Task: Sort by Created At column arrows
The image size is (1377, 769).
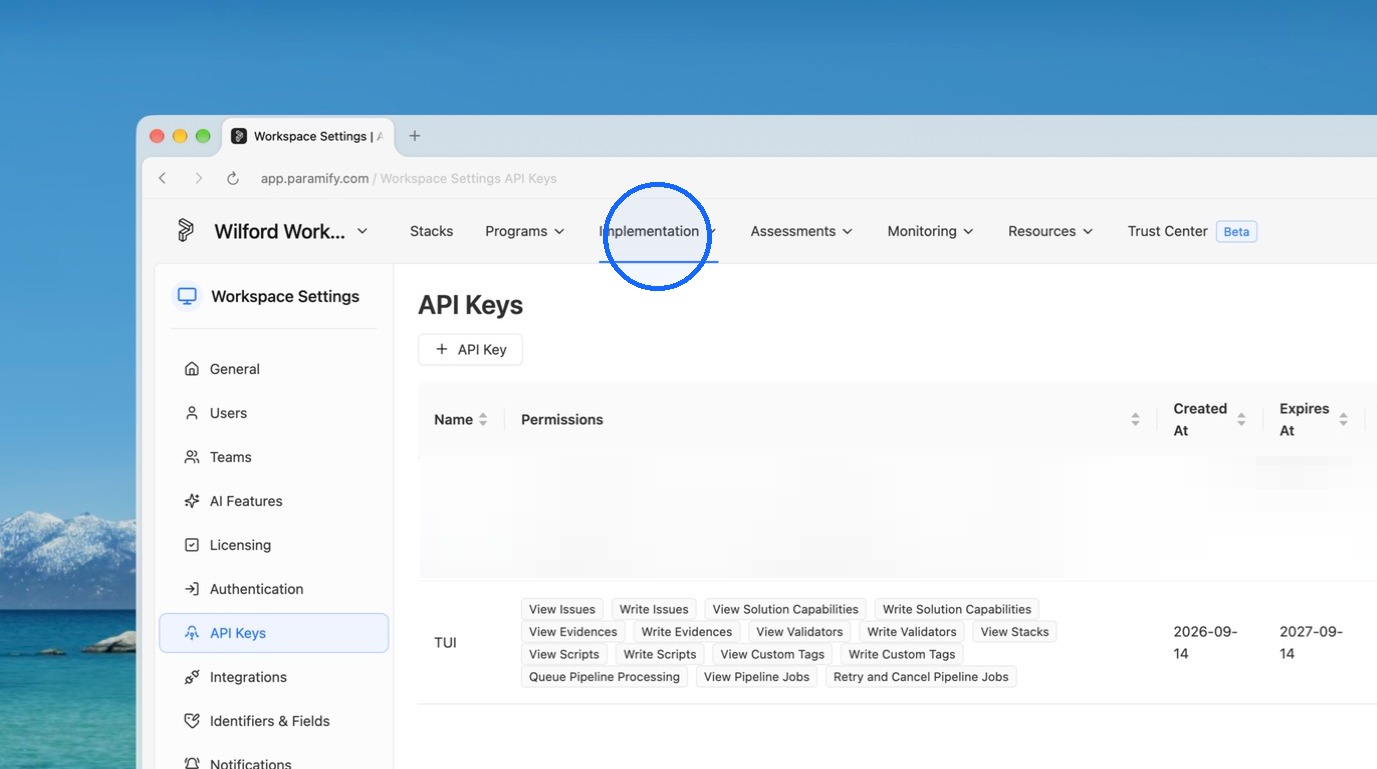Action: [1241, 420]
